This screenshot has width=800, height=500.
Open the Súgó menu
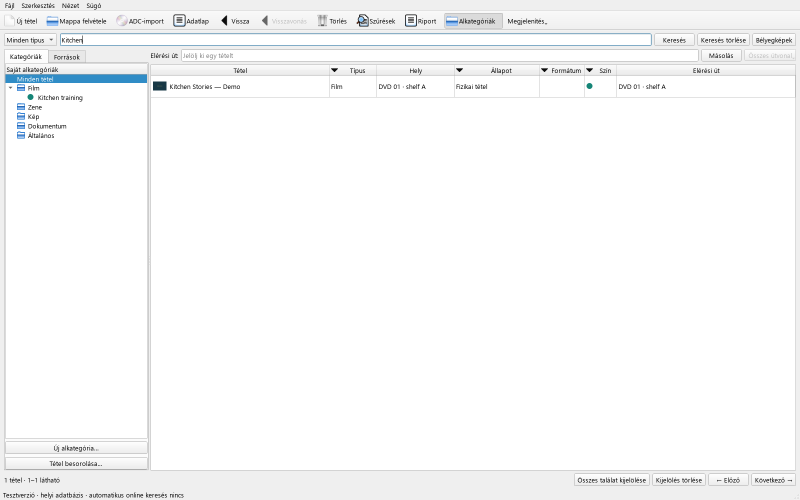(93, 6)
